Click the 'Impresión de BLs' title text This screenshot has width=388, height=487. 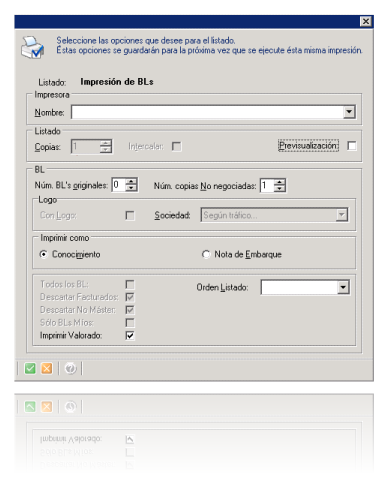[x=117, y=82]
